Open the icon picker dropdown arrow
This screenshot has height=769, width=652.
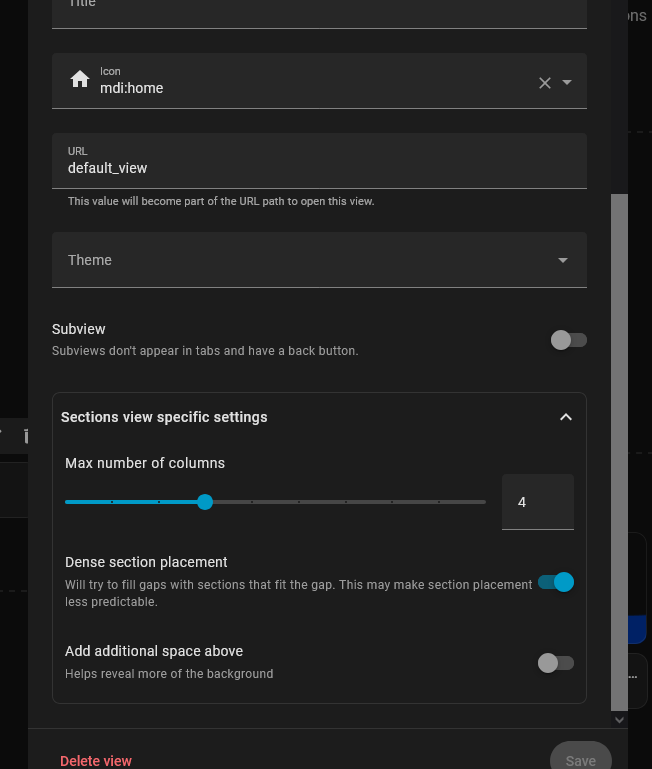(567, 82)
